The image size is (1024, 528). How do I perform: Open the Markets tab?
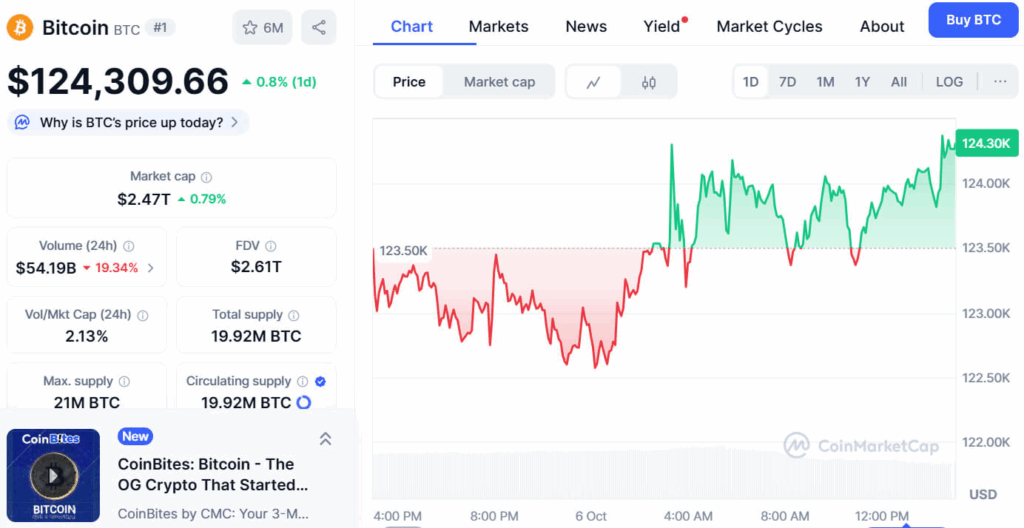click(x=498, y=26)
